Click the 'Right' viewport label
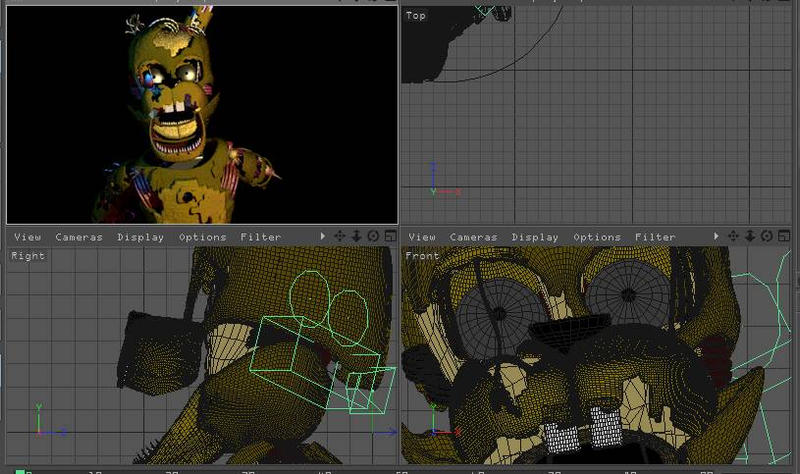This screenshot has height=474, width=800. [28, 256]
